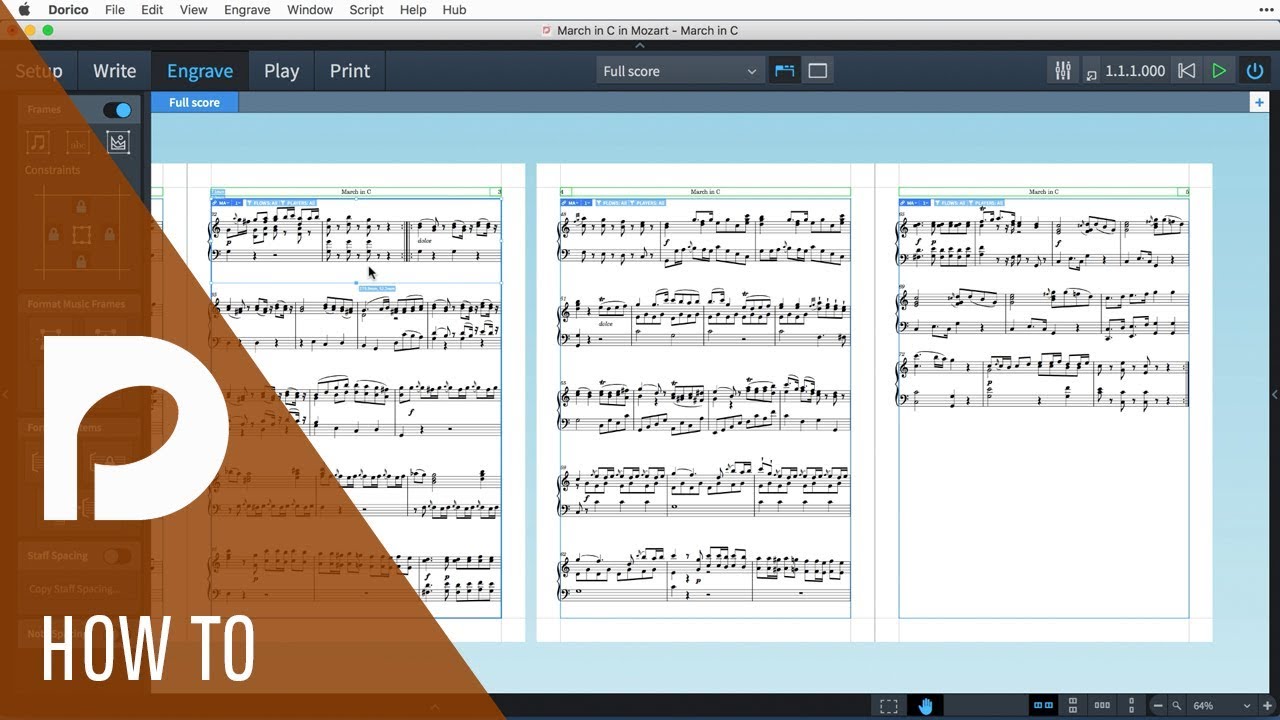Image resolution: width=1280 pixels, height=720 pixels.
Task: Click the March in C header on middle page
Action: point(705,192)
